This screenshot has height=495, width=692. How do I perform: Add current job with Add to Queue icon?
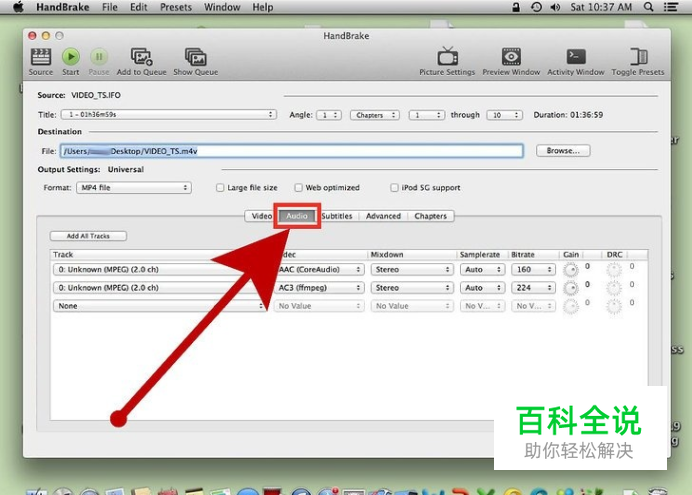point(142,56)
